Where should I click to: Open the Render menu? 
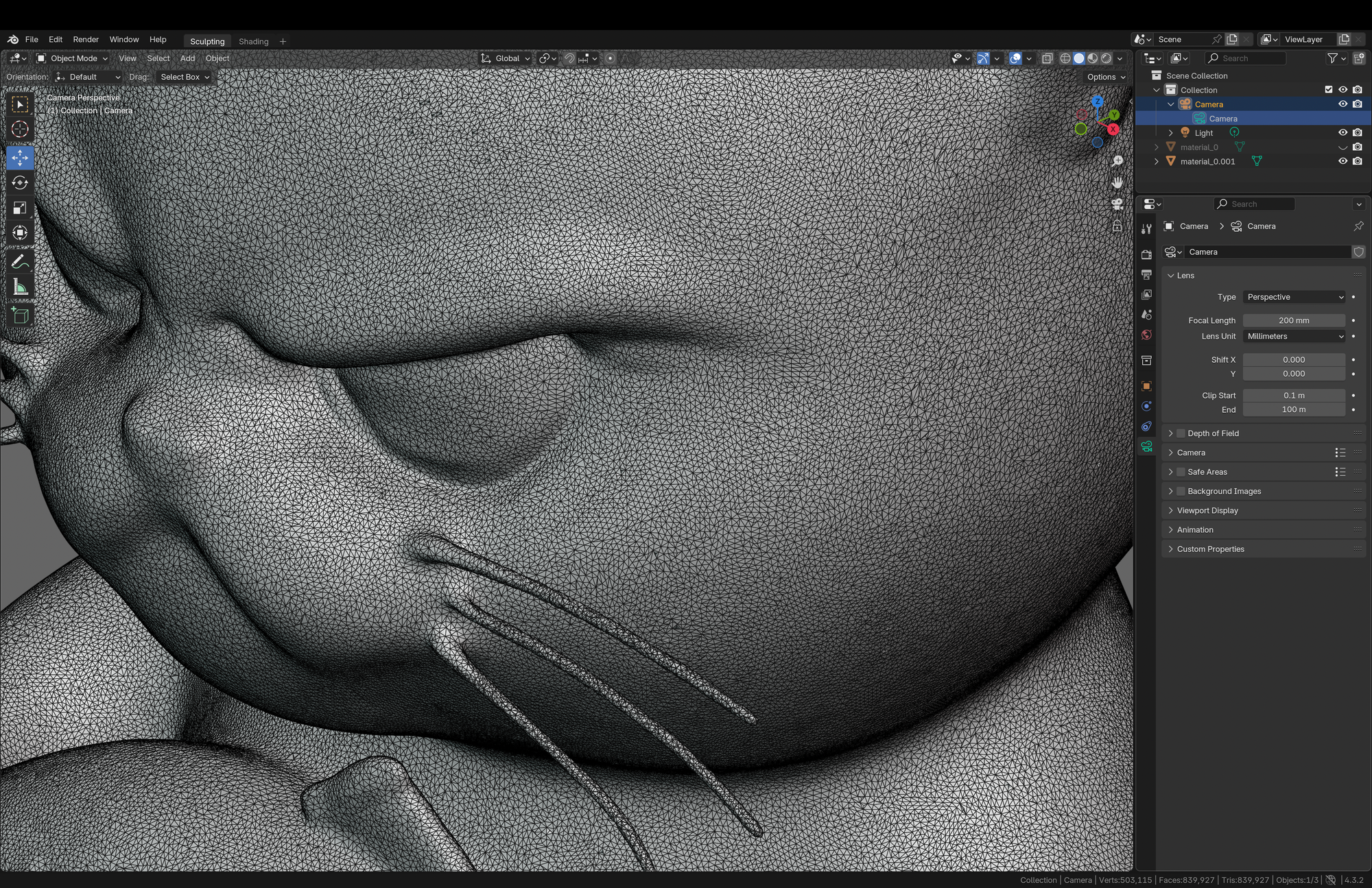[x=86, y=40]
